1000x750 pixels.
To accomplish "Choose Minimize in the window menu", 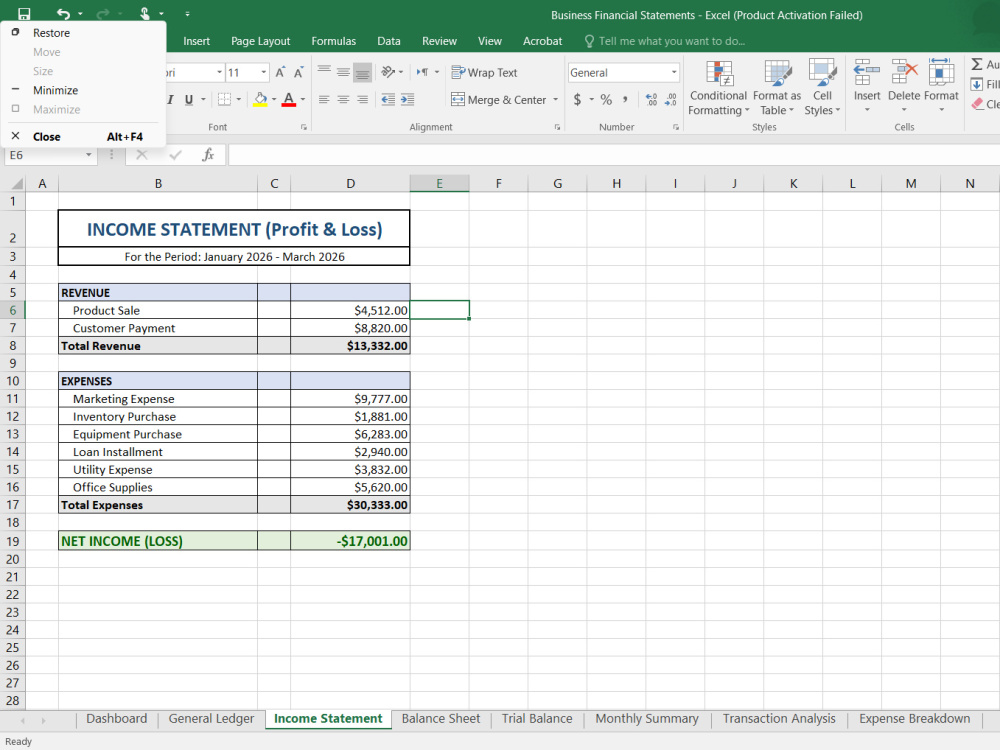I will 55,90.
